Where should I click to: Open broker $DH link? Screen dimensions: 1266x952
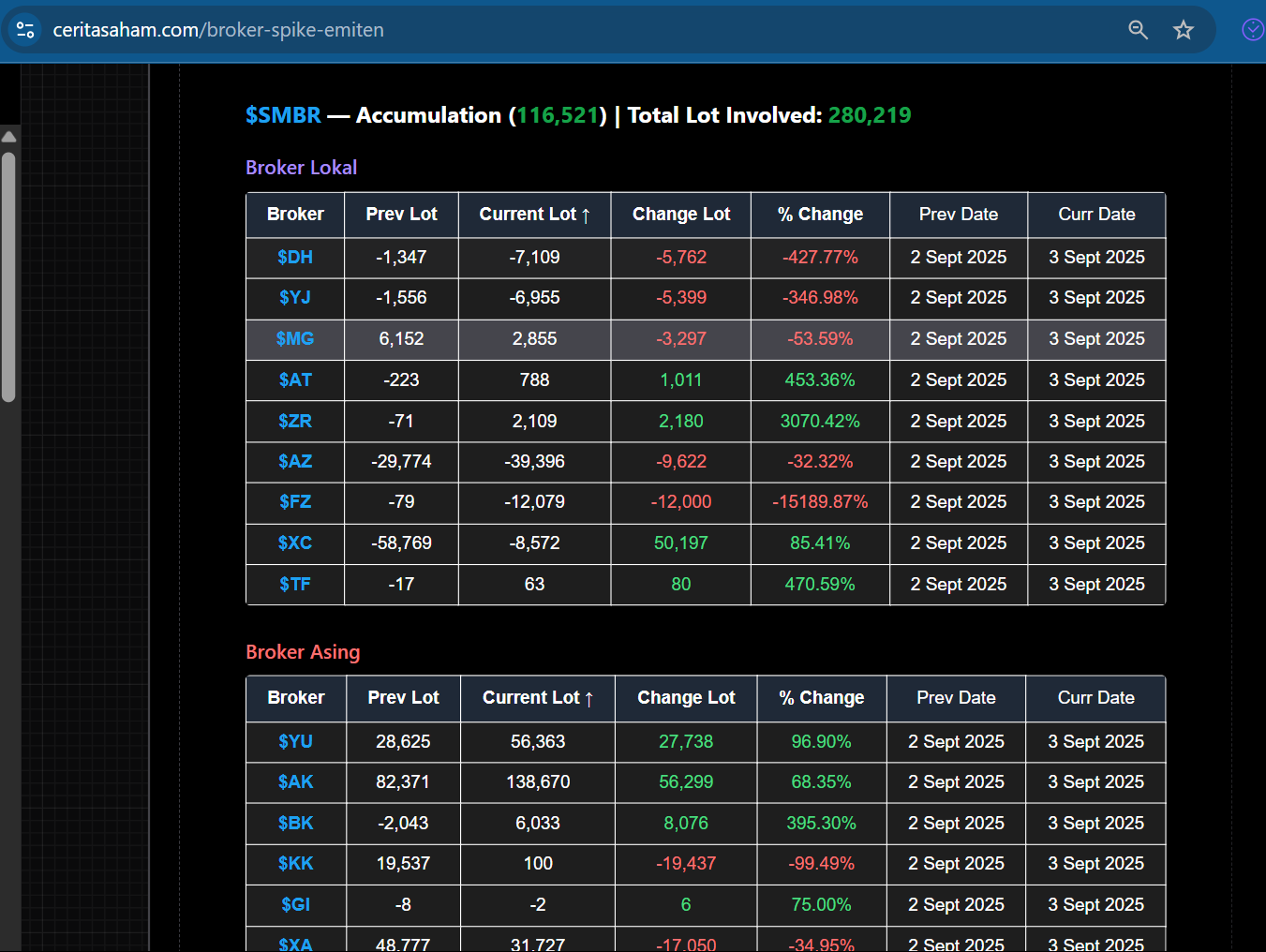coord(295,258)
